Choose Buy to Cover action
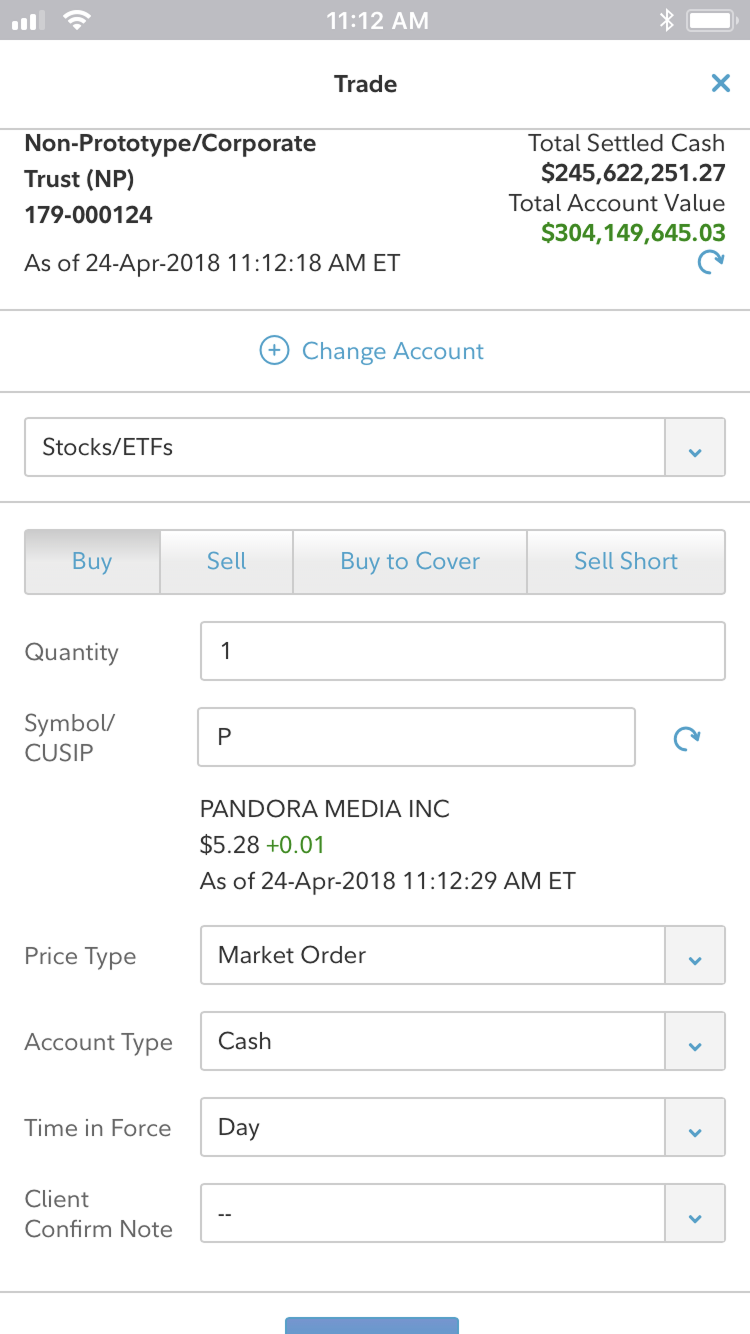The height and width of the screenshot is (1334, 750). (x=410, y=561)
